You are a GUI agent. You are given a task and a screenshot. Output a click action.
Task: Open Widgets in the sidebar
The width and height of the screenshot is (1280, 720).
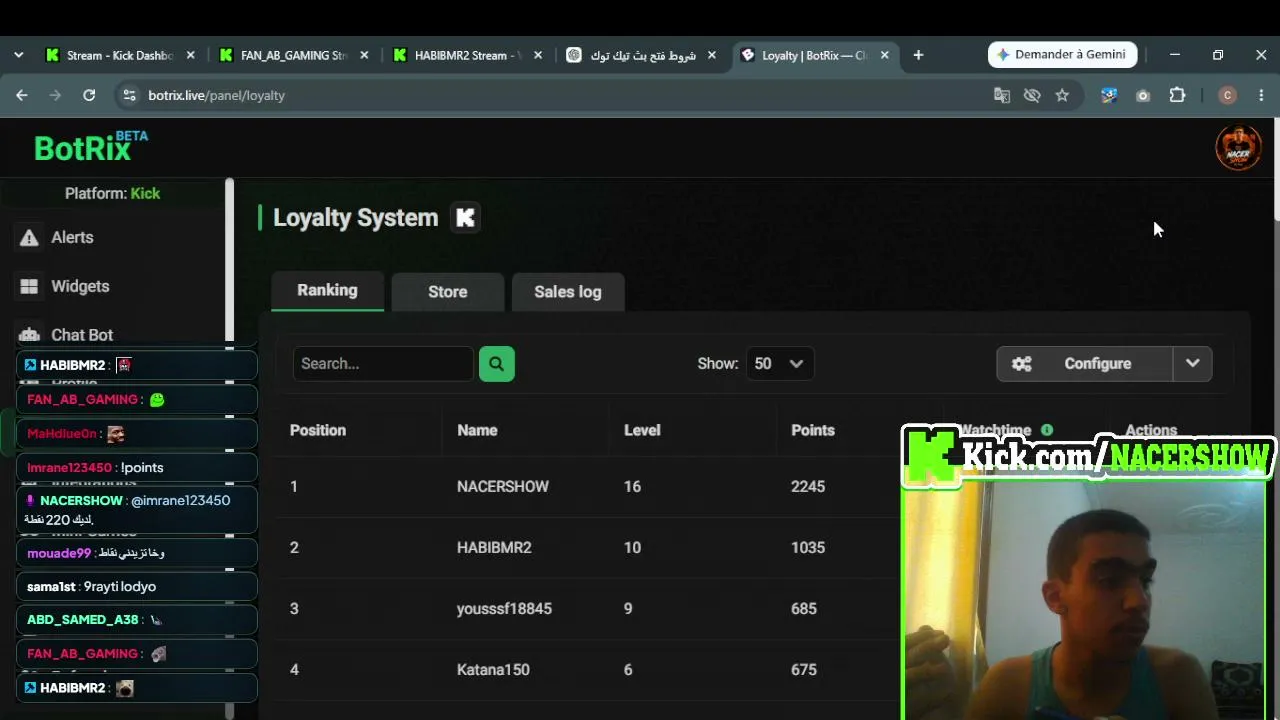(80, 286)
